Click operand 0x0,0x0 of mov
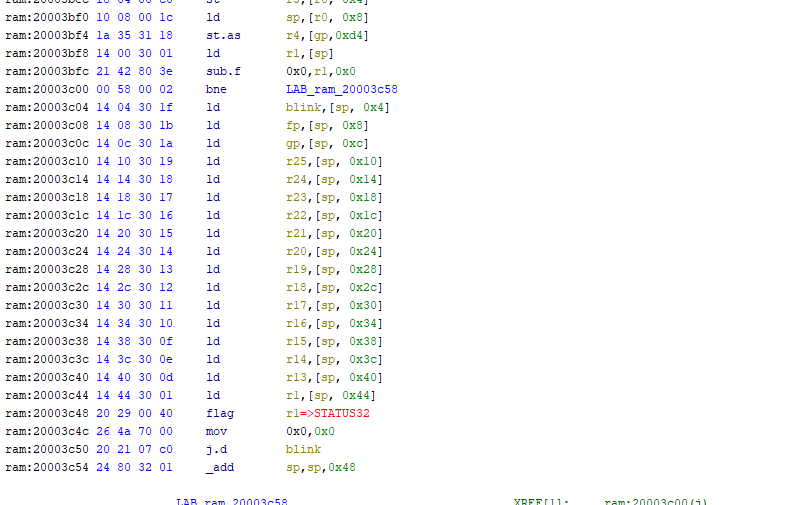The width and height of the screenshot is (789, 505). 310,432
